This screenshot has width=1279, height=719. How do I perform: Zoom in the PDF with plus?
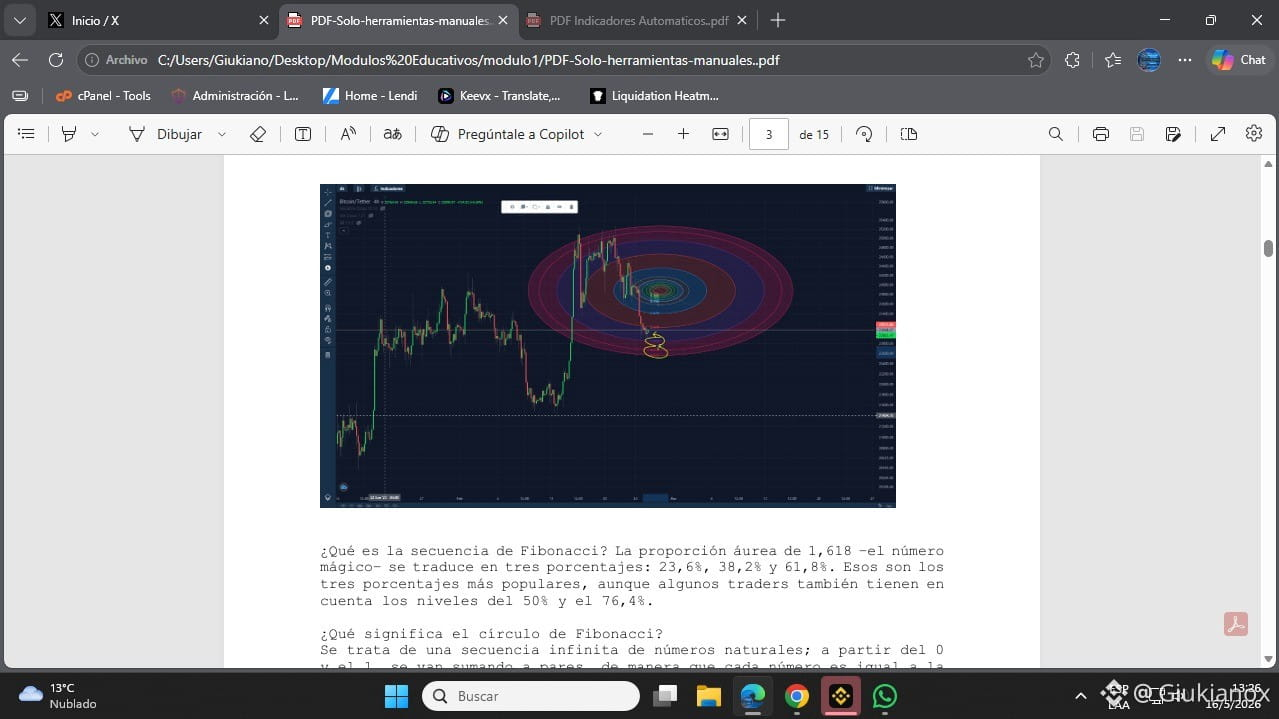click(x=684, y=134)
